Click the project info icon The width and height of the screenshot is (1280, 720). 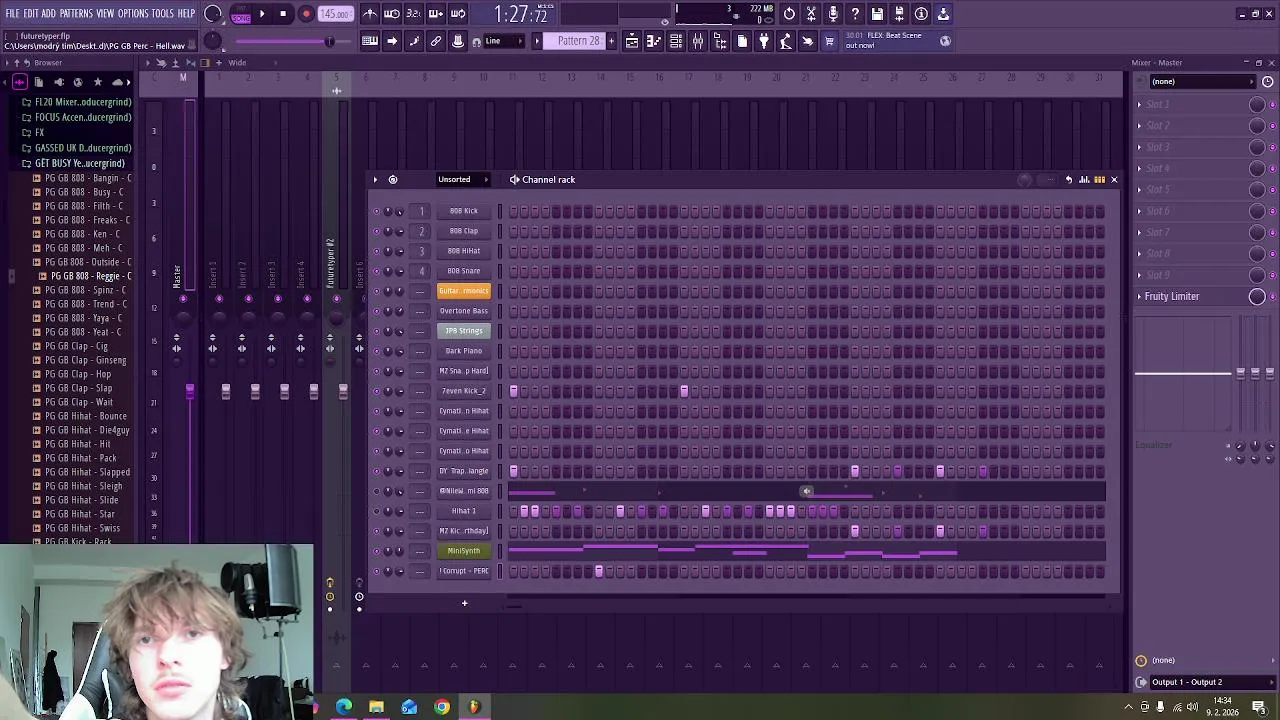pos(921,14)
